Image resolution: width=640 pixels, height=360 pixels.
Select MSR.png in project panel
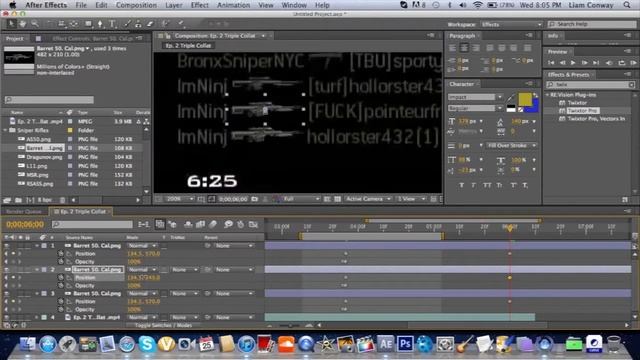click(x=38, y=175)
